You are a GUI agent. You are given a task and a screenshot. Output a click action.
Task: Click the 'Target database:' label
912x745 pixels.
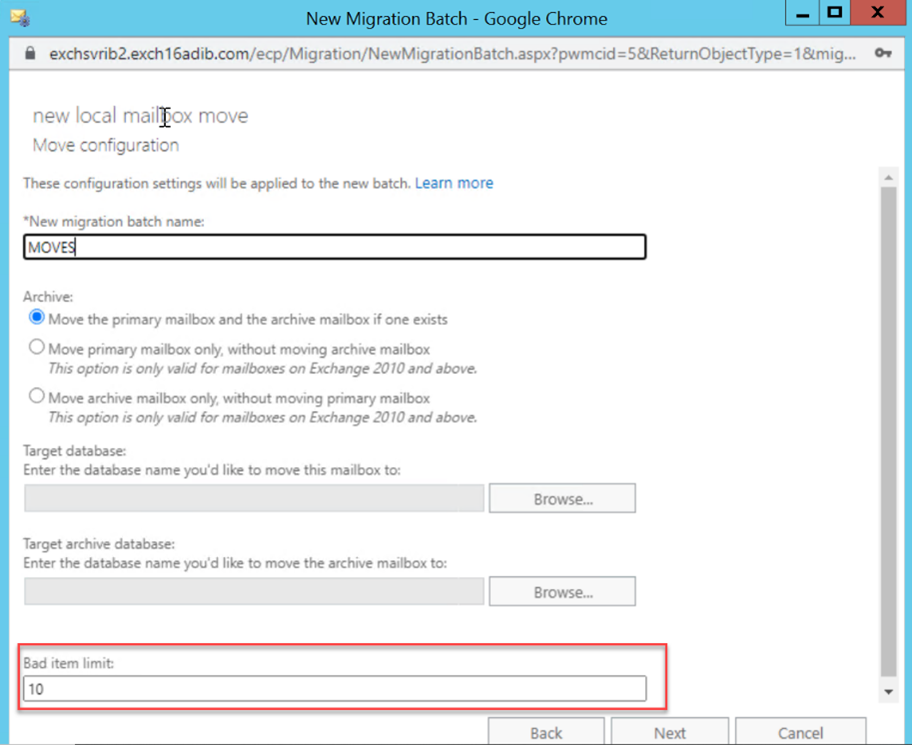click(74, 451)
